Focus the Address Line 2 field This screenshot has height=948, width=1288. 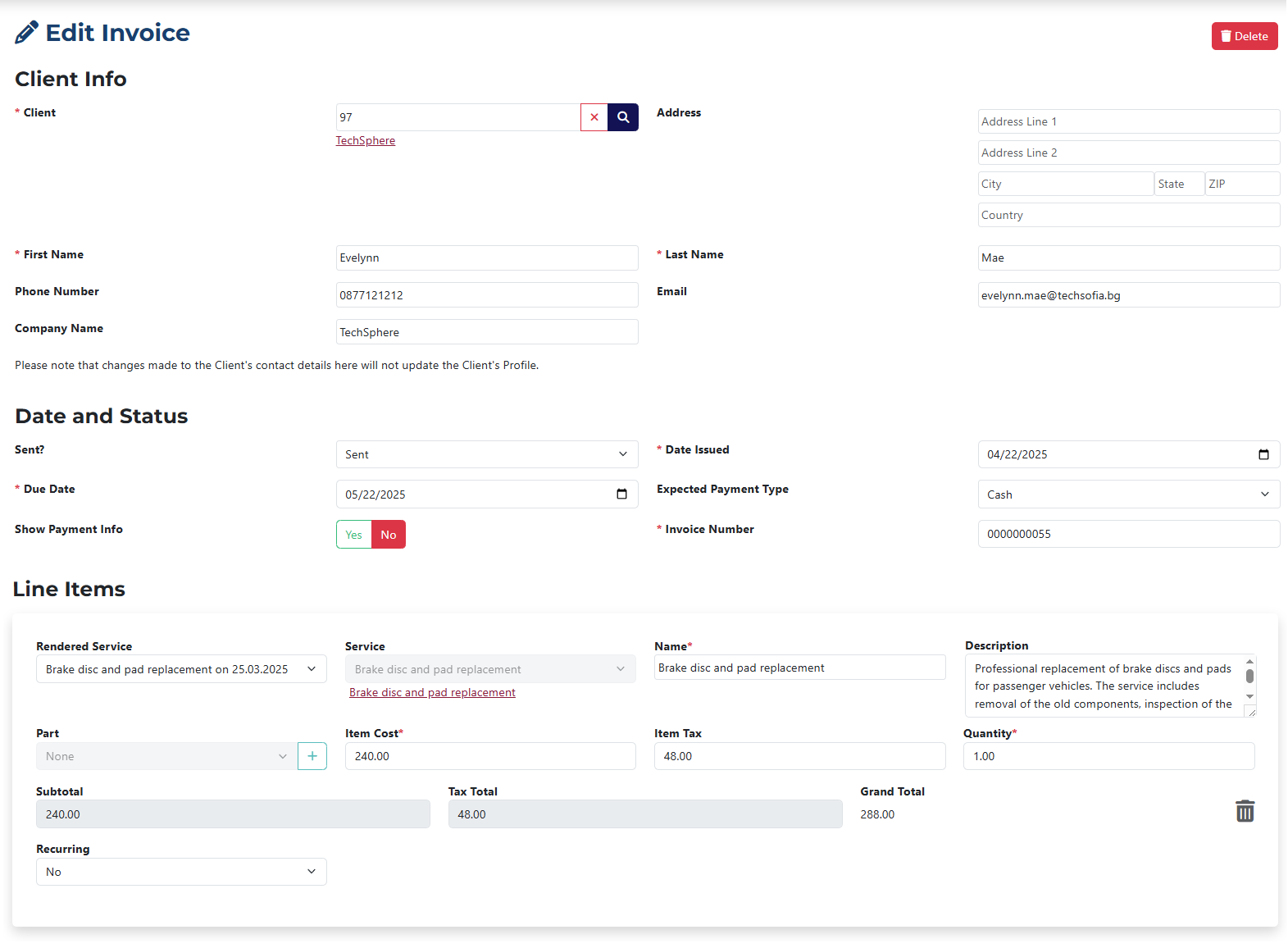[x=1129, y=153]
